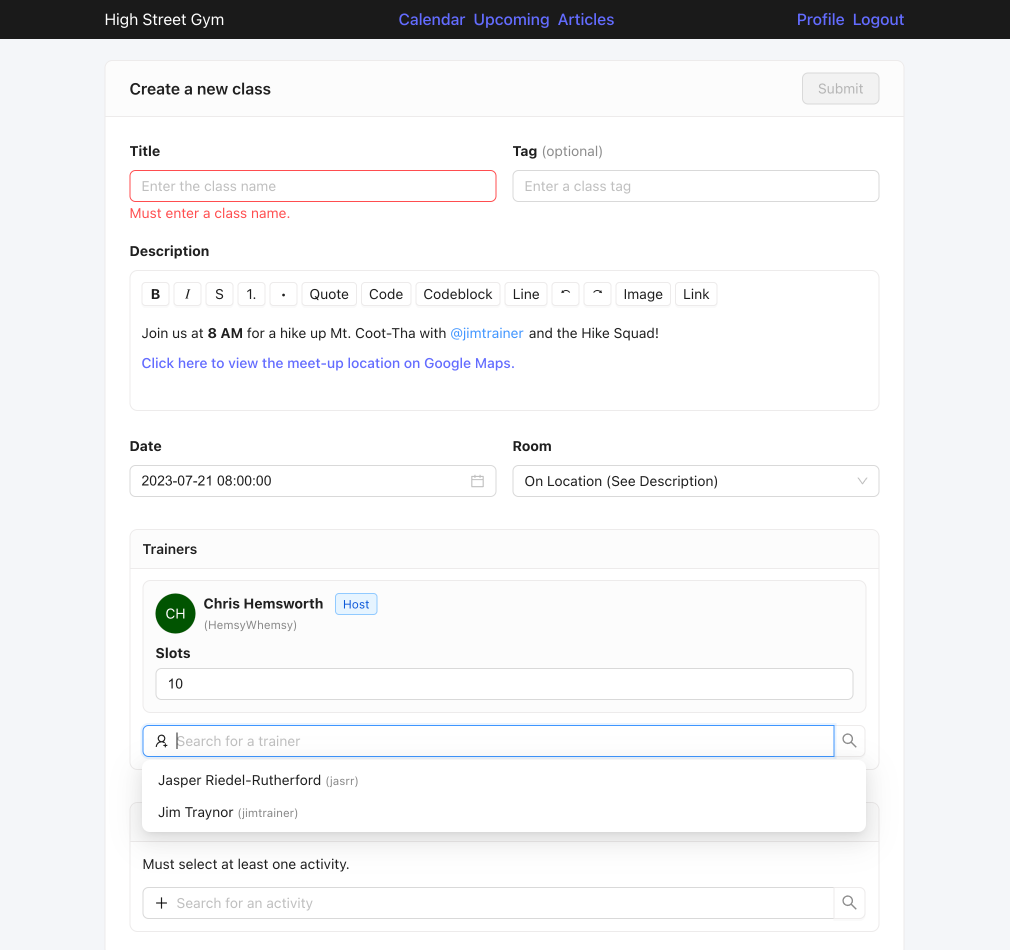The width and height of the screenshot is (1010, 950).
Task: Open the Google Maps meet-up location link
Action: (328, 363)
